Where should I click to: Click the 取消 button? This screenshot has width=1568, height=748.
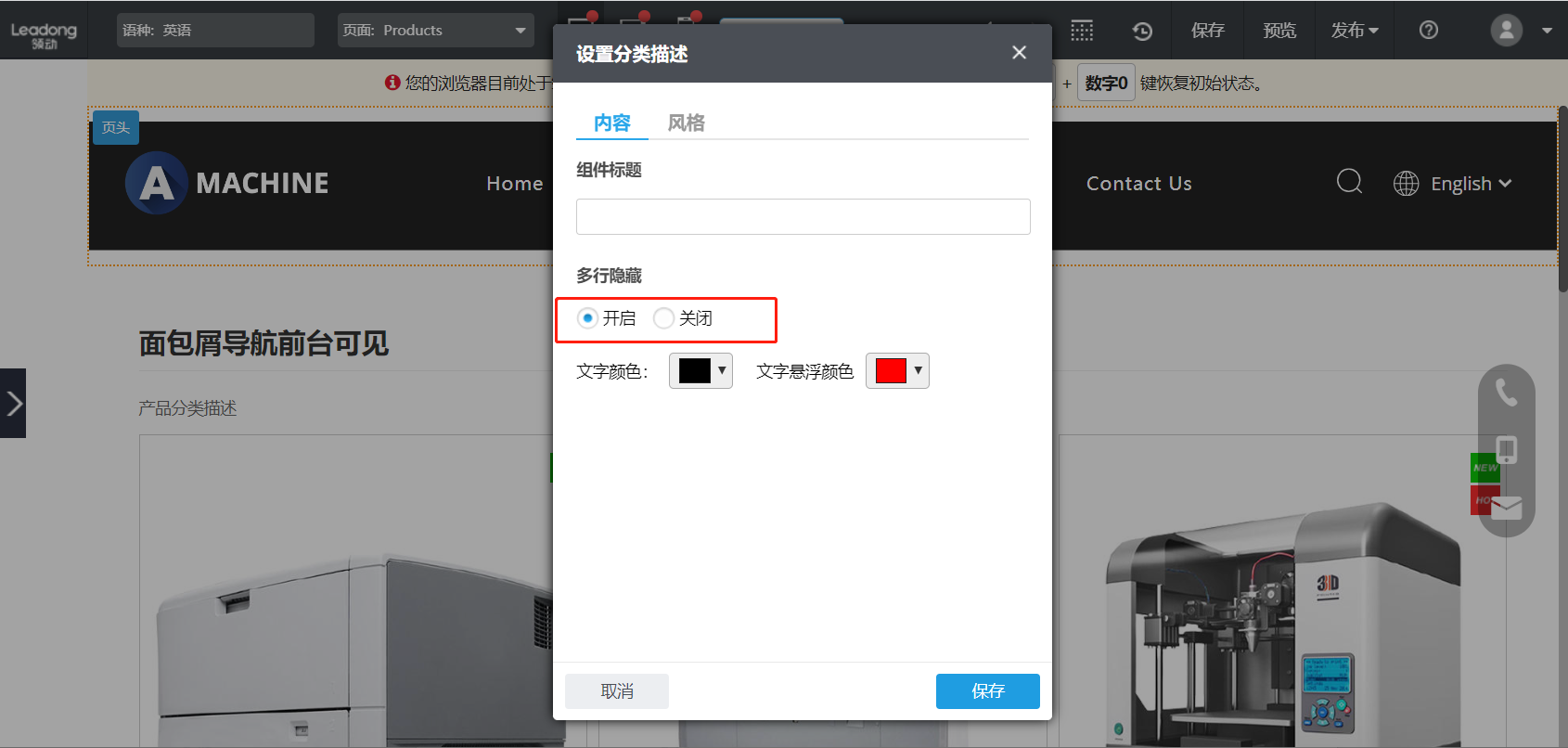[617, 691]
